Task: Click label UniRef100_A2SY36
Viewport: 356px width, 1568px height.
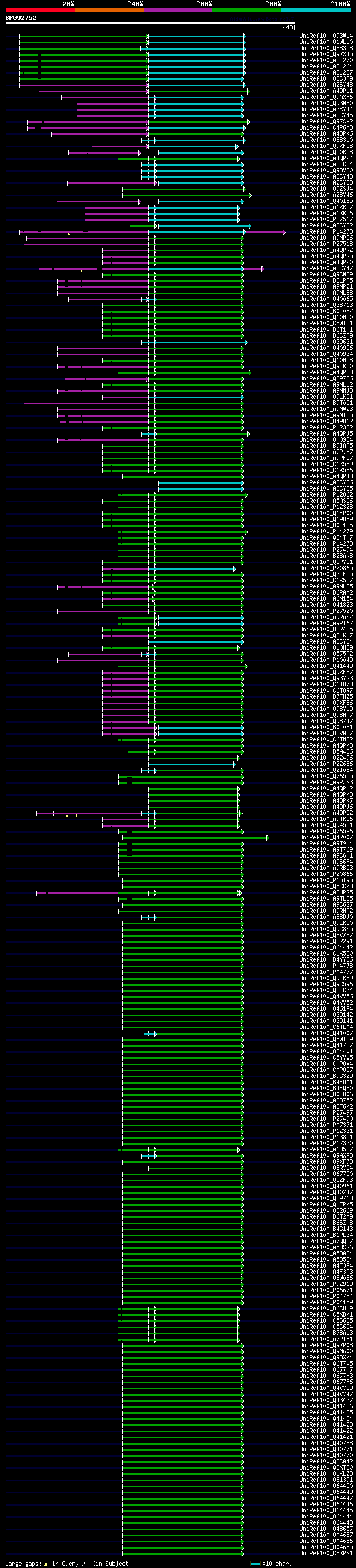Action: [x=326, y=483]
